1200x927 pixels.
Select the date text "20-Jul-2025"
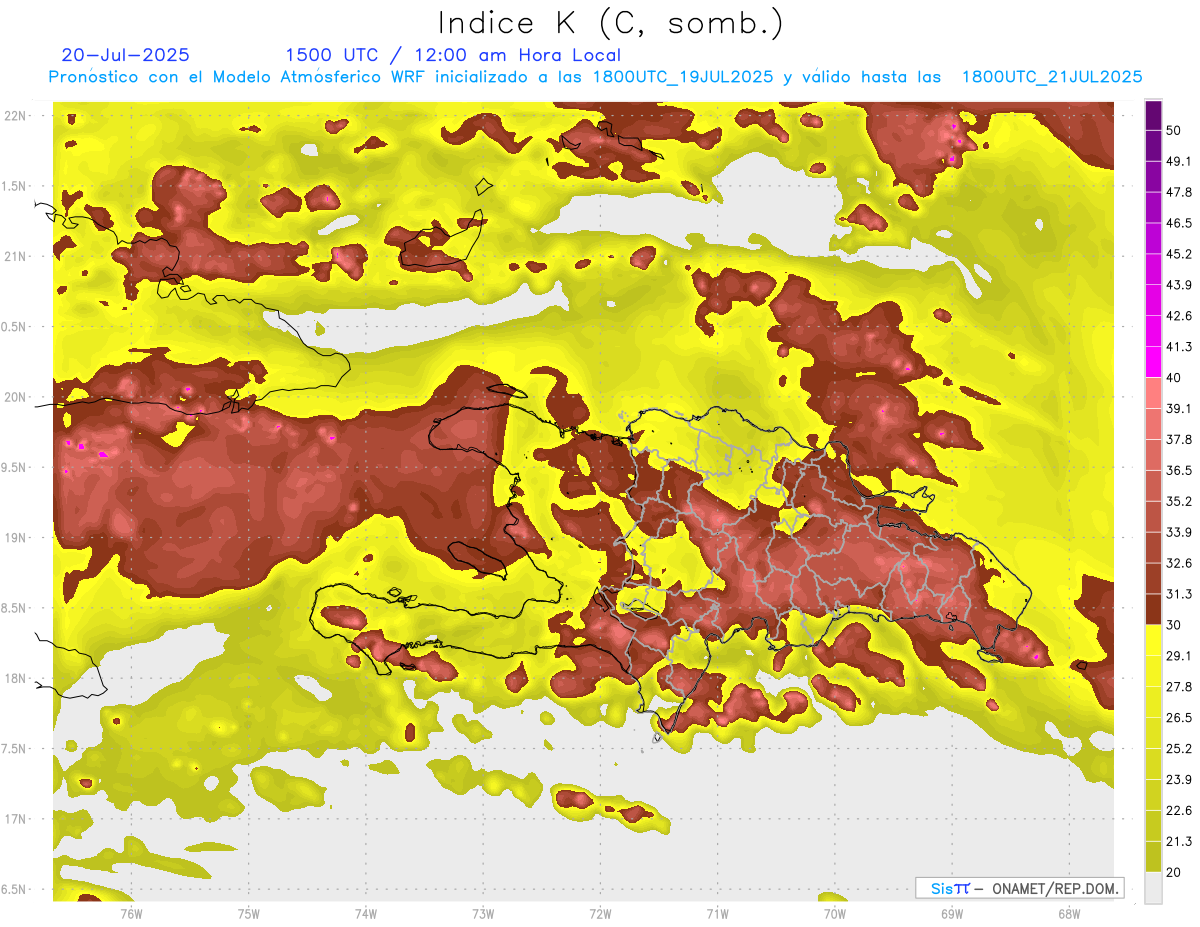[x=125, y=56]
